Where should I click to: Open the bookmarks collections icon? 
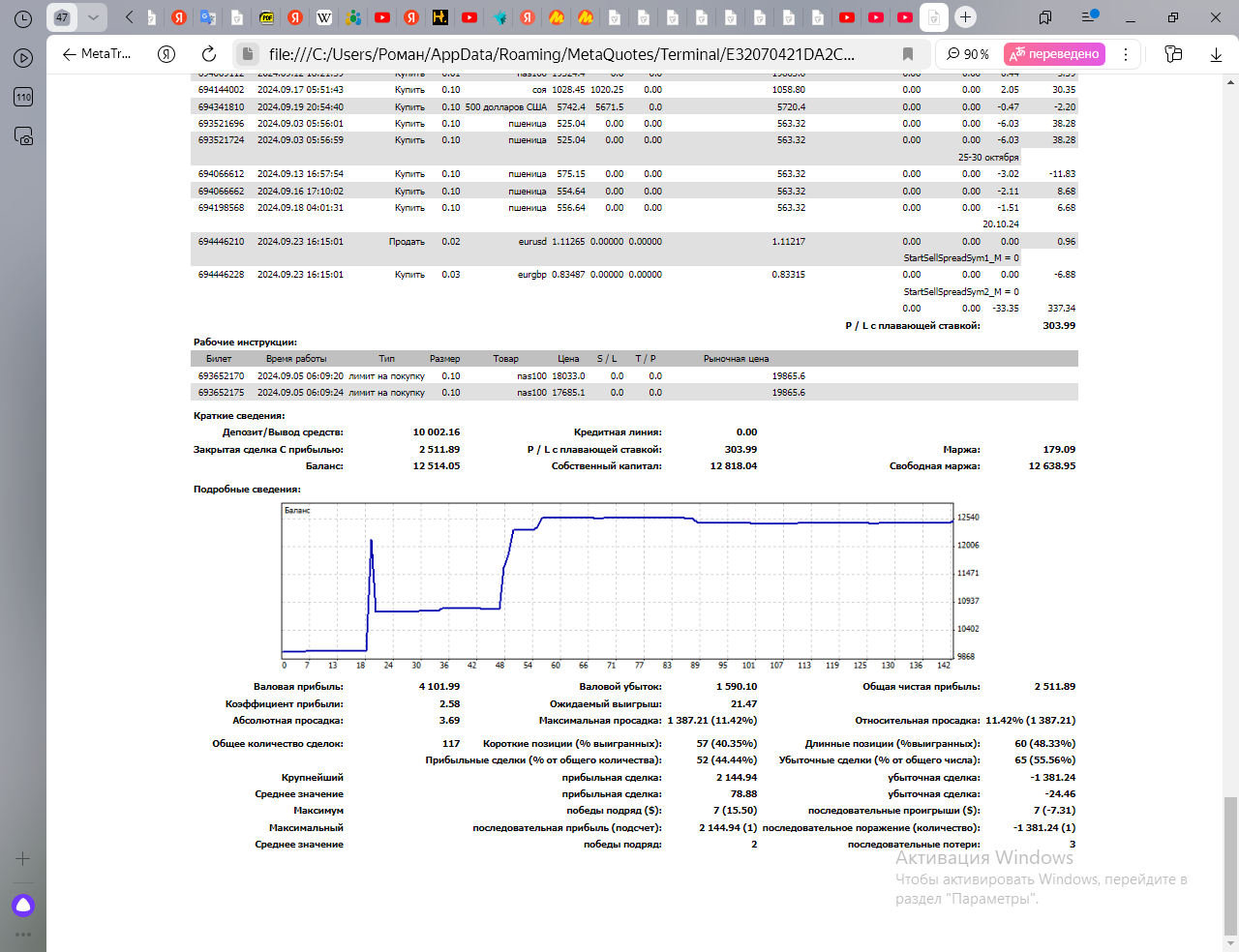coord(1045,17)
